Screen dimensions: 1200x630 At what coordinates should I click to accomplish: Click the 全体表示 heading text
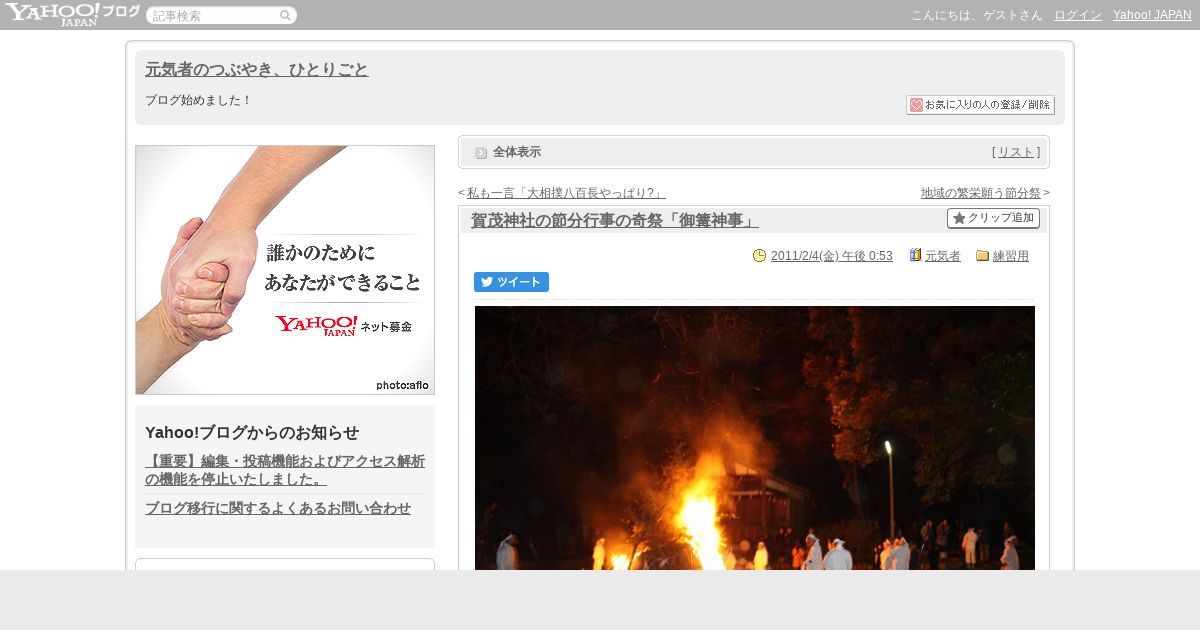click(517, 152)
